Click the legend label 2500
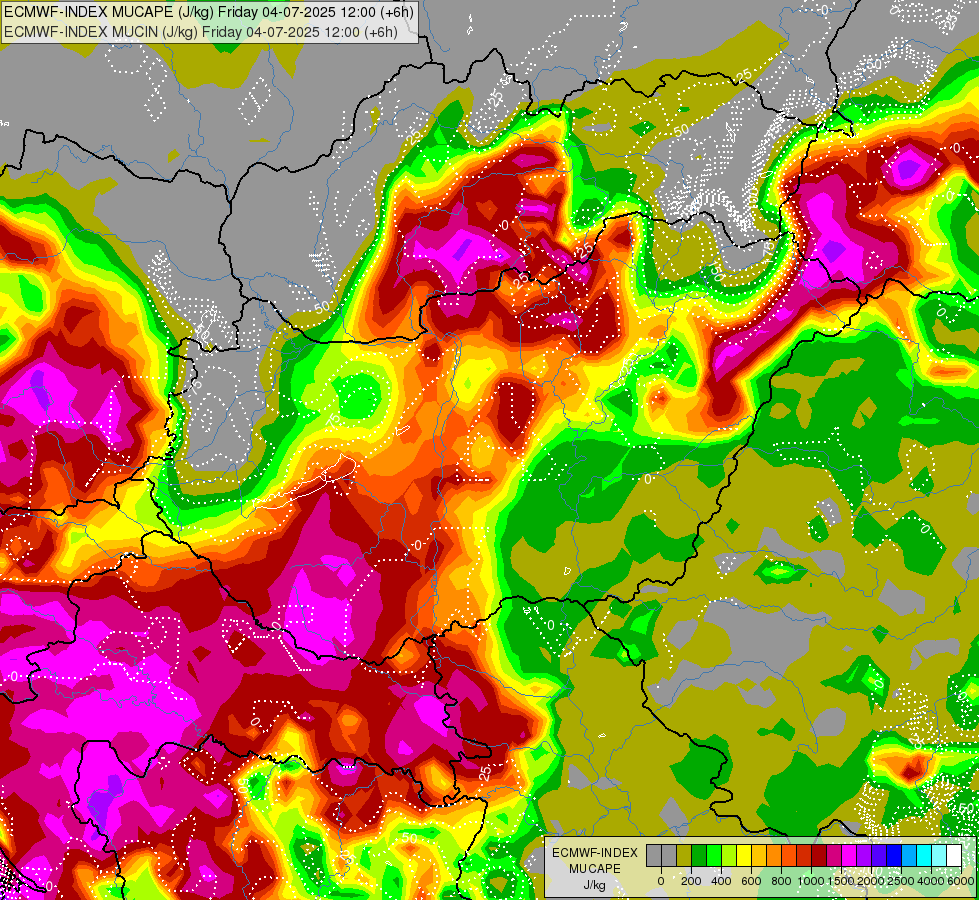This screenshot has width=979, height=900. coord(900,881)
